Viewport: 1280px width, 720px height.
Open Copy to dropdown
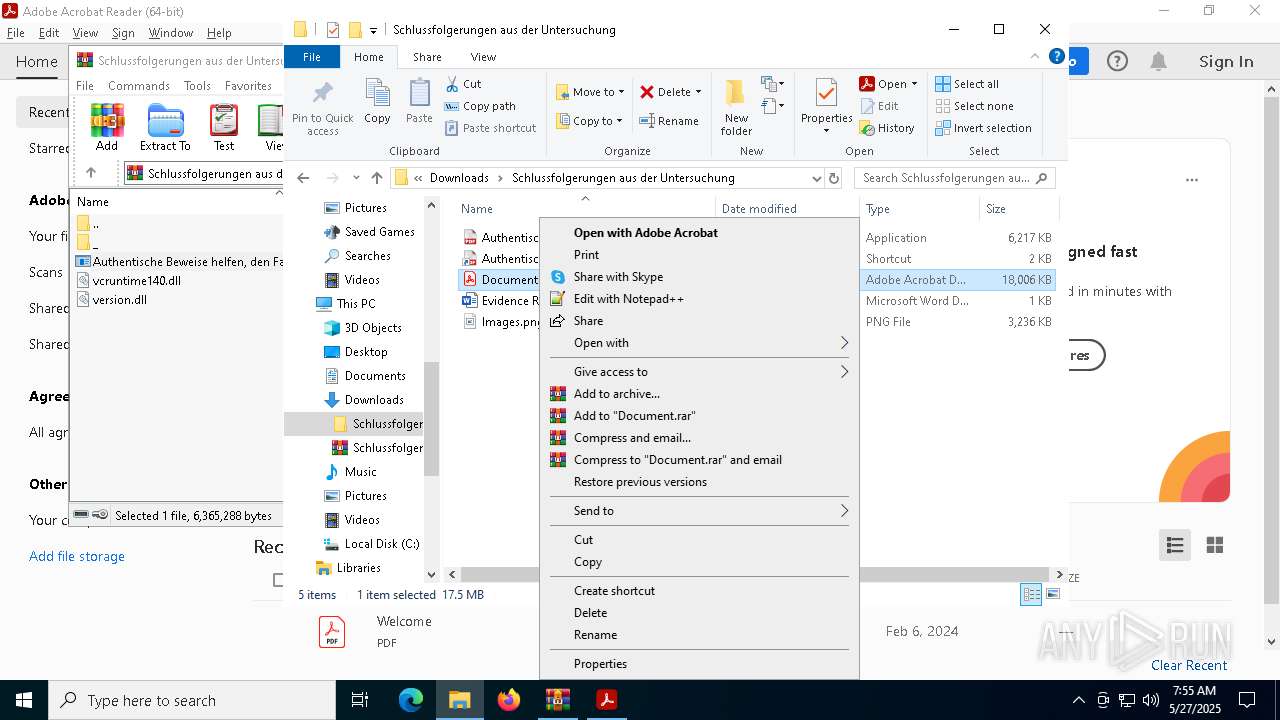click(590, 121)
